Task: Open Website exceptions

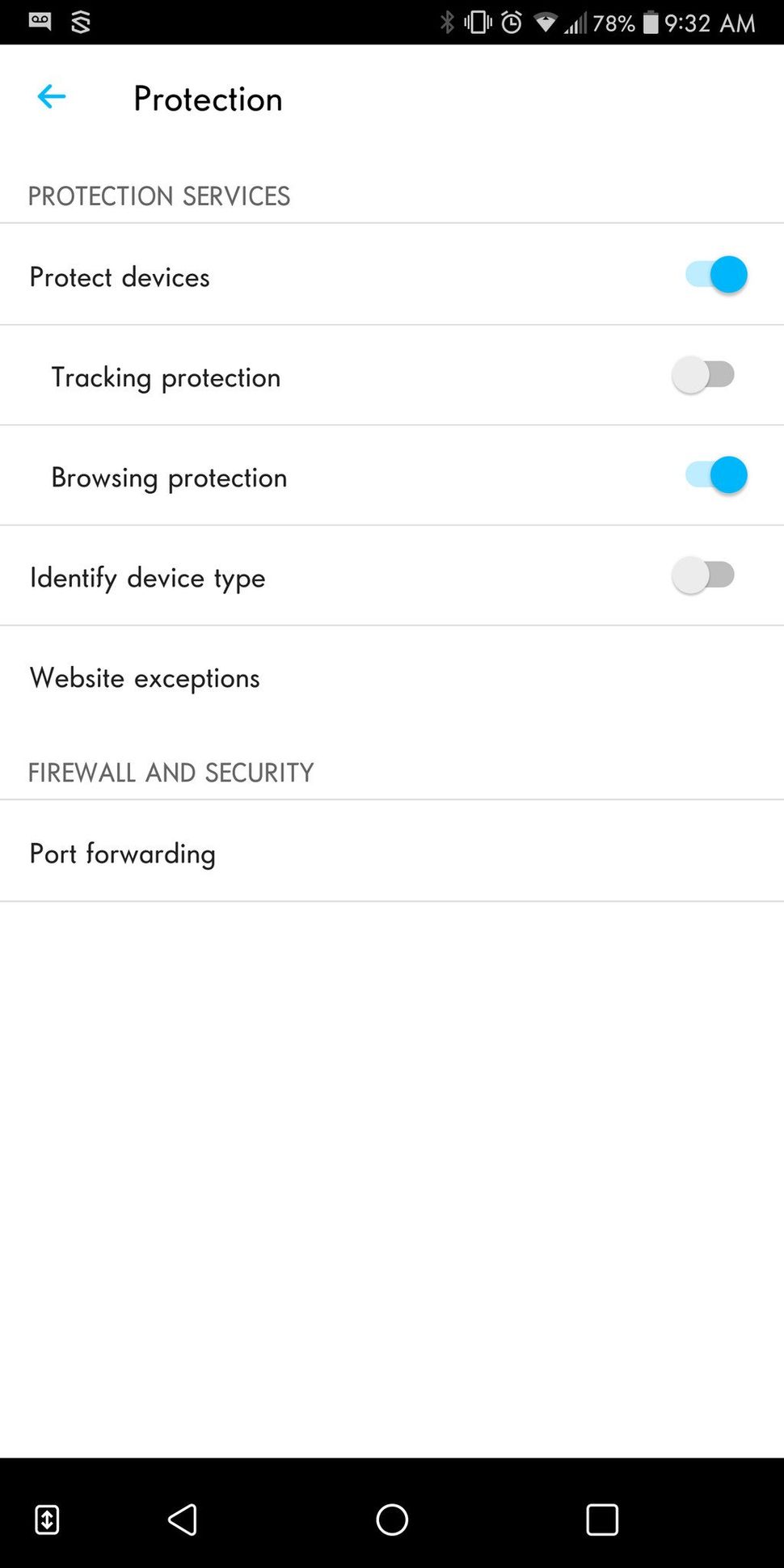Action: click(x=144, y=678)
